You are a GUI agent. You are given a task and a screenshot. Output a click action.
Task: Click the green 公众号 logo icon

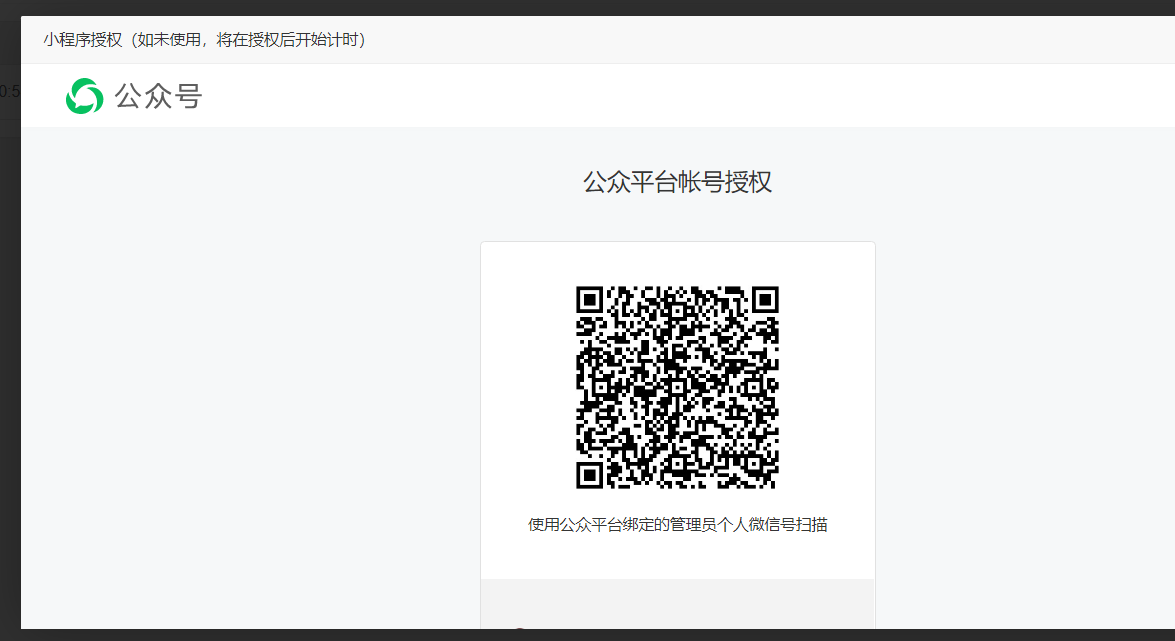pos(85,96)
